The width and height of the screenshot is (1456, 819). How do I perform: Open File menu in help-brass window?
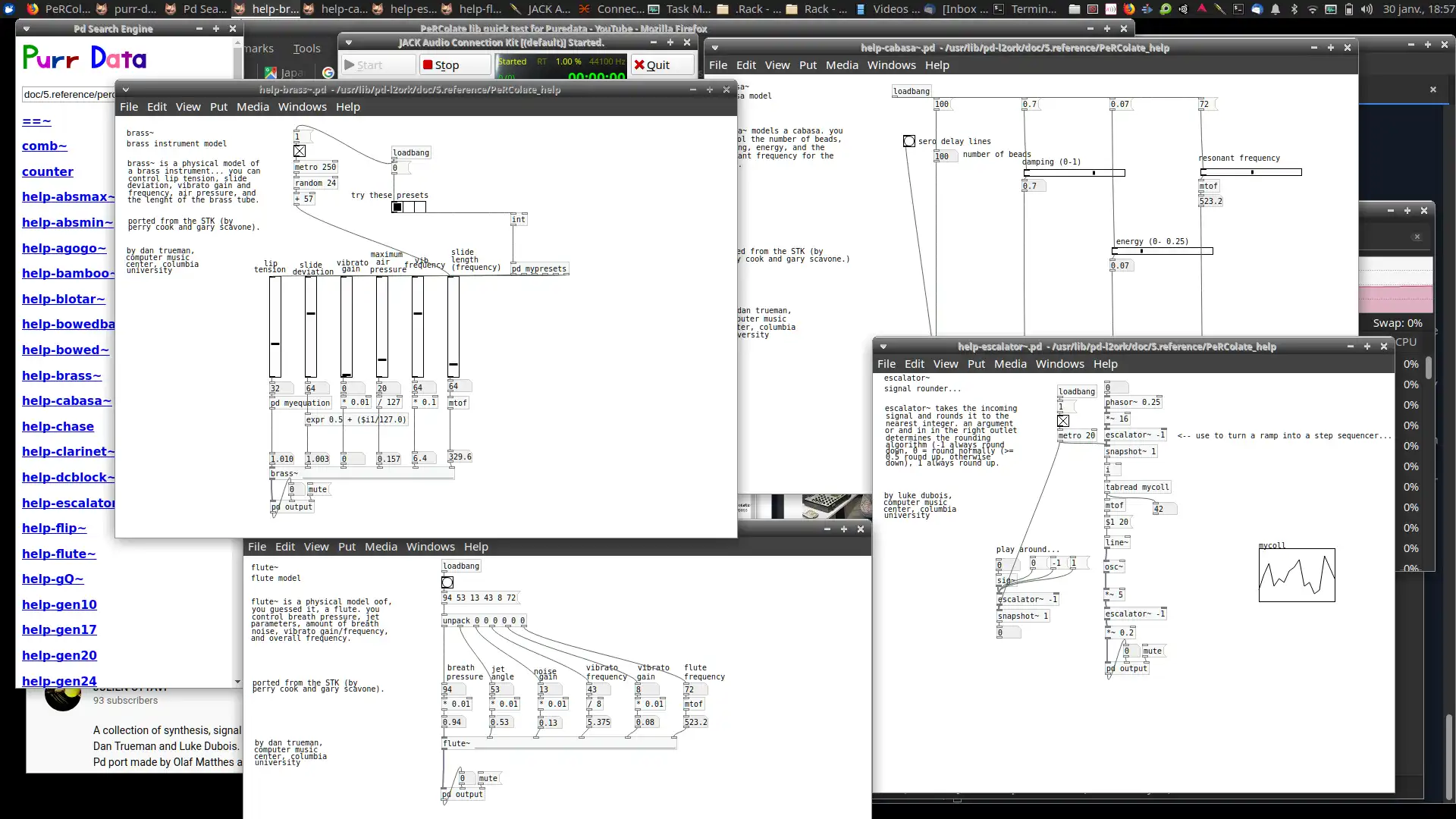click(129, 107)
